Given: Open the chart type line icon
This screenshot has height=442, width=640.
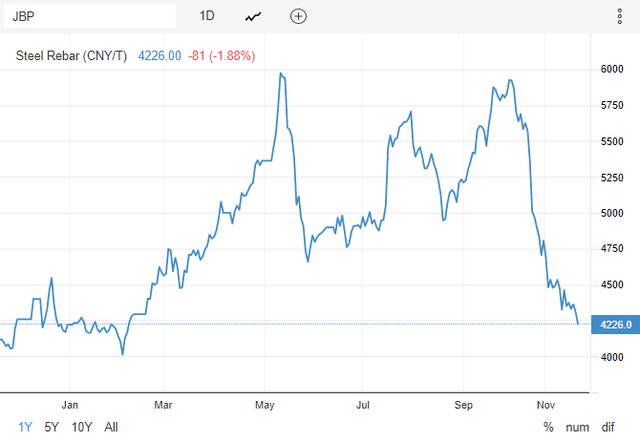Looking at the screenshot, I should pos(253,16).
